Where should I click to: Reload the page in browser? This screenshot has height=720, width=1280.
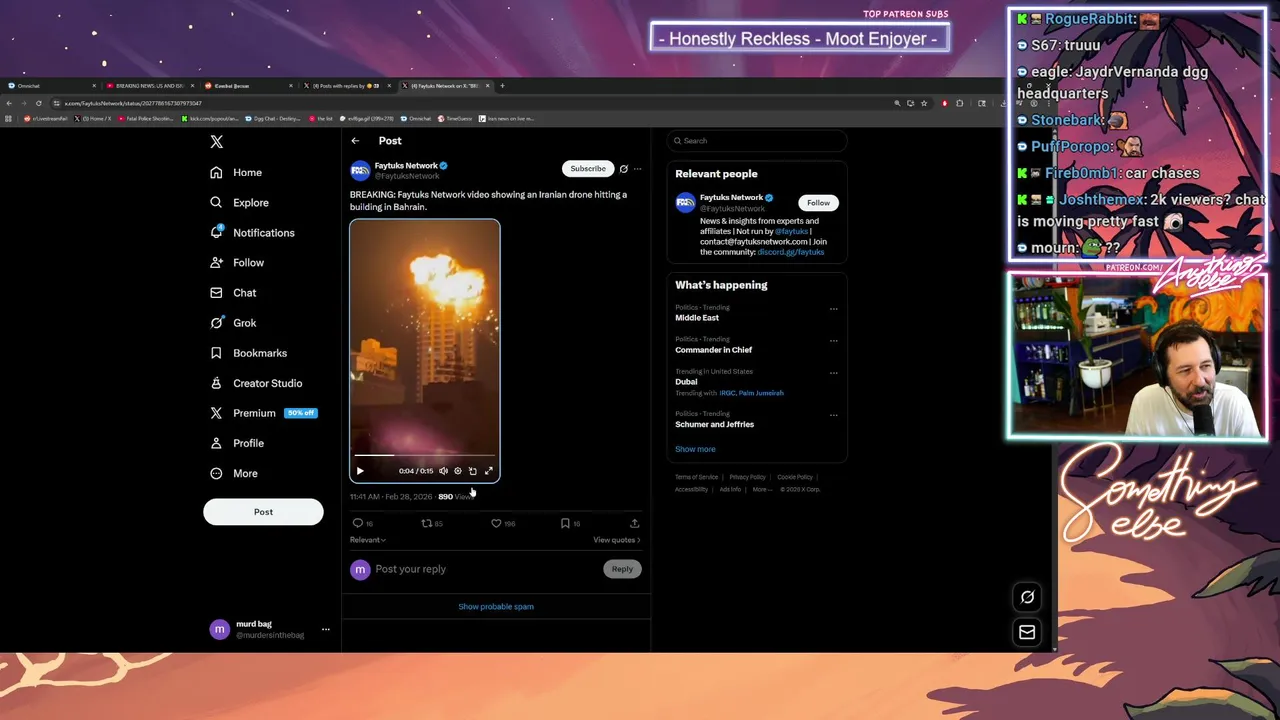click(x=38, y=103)
